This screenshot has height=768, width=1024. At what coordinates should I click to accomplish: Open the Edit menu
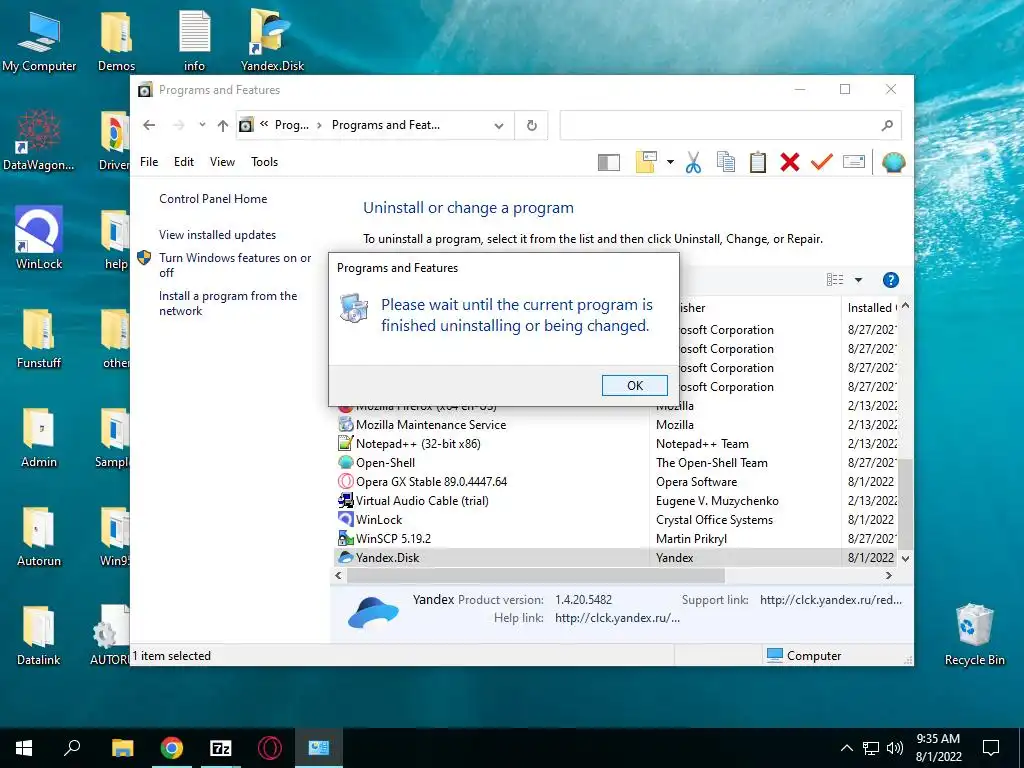pyautogui.click(x=184, y=162)
